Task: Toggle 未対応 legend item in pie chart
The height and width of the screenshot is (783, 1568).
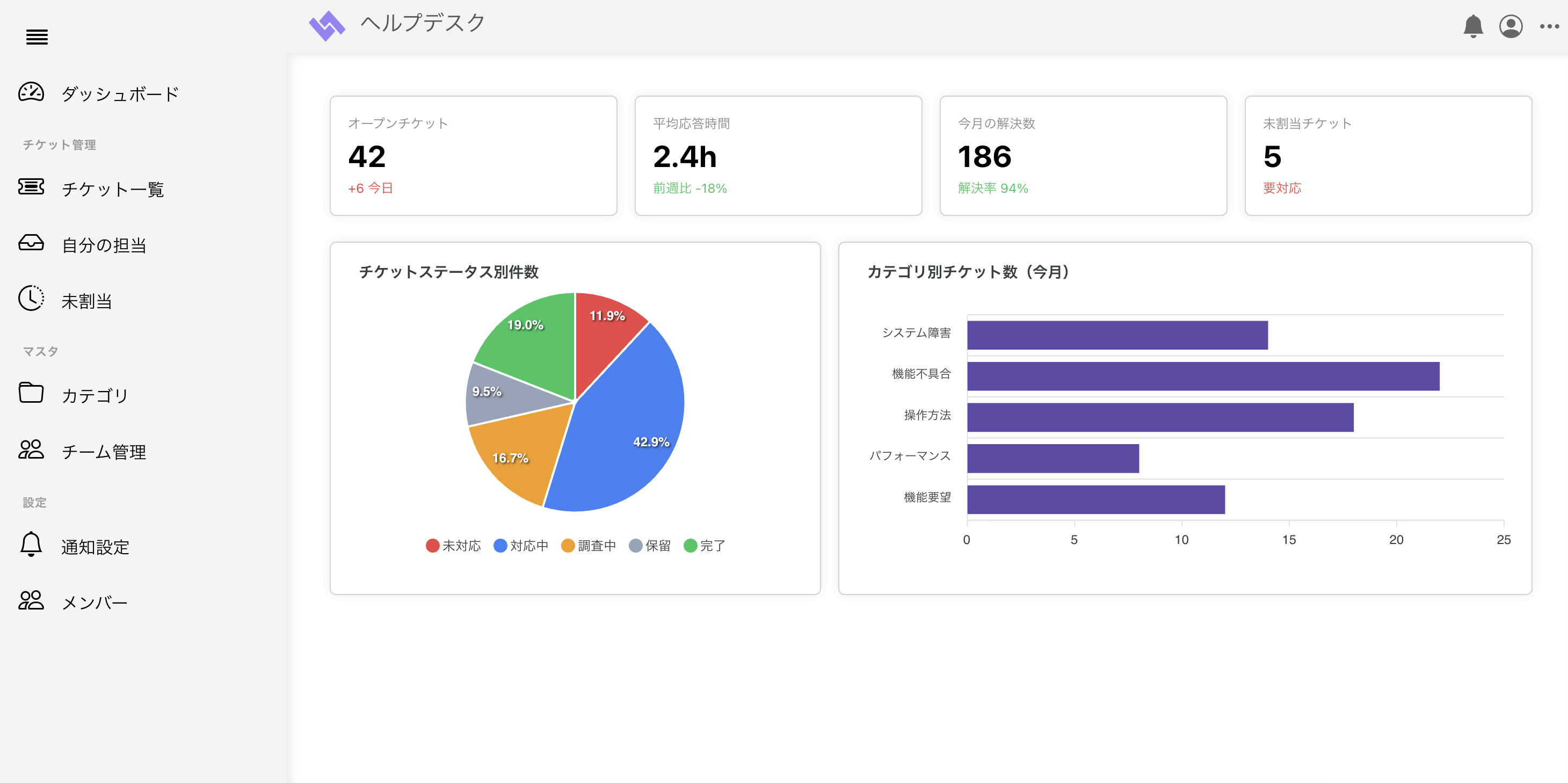Action: 453,546
